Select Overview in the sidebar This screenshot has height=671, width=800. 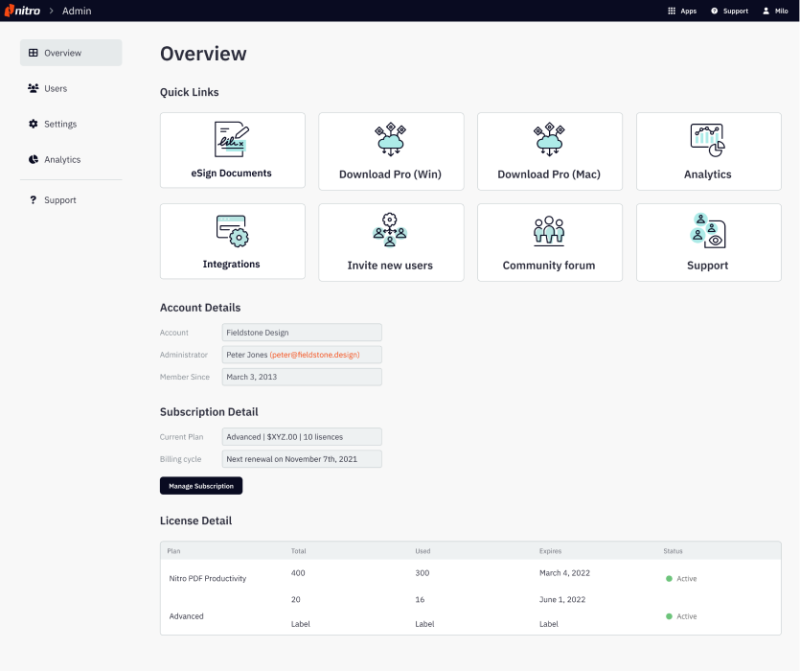point(71,53)
